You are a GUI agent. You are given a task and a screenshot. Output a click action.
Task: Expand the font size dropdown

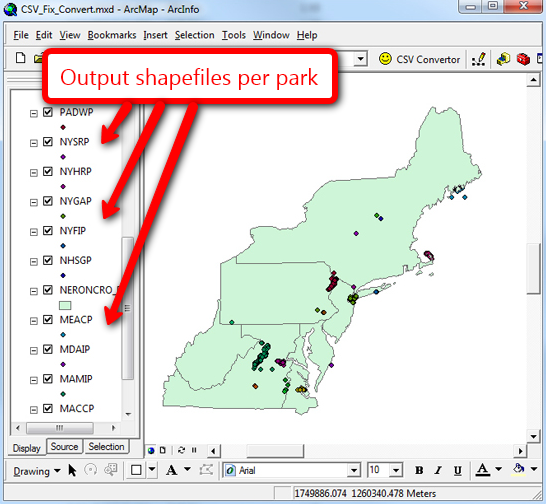(396, 471)
